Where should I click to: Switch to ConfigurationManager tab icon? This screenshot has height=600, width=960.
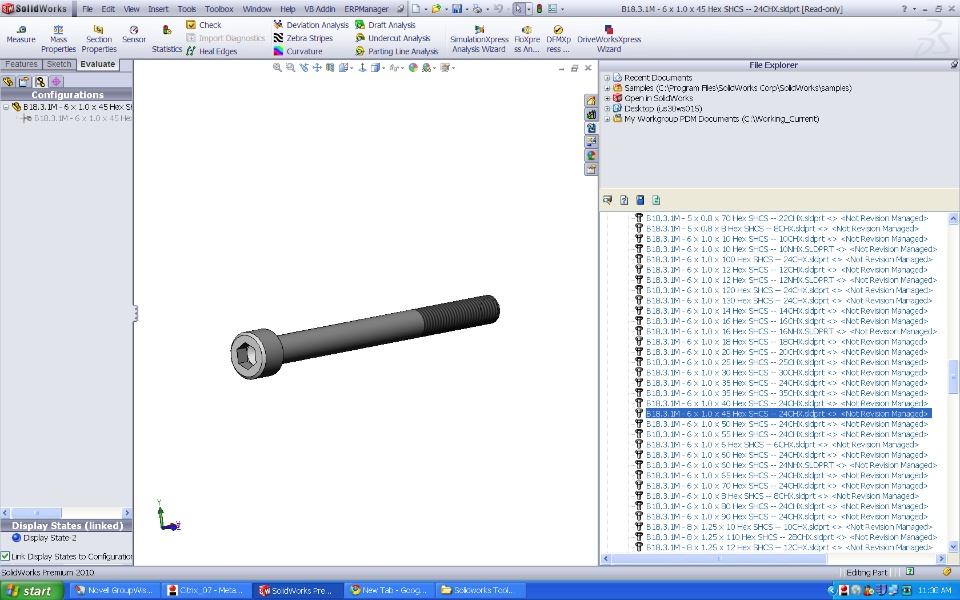(40, 81)
